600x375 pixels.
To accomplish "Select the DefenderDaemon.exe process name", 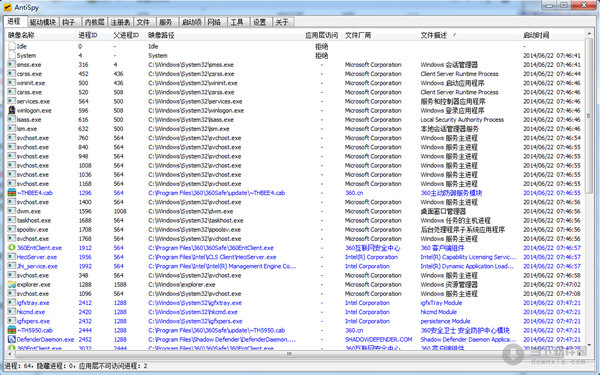I will pyautogui.click(x=46, y=339).
